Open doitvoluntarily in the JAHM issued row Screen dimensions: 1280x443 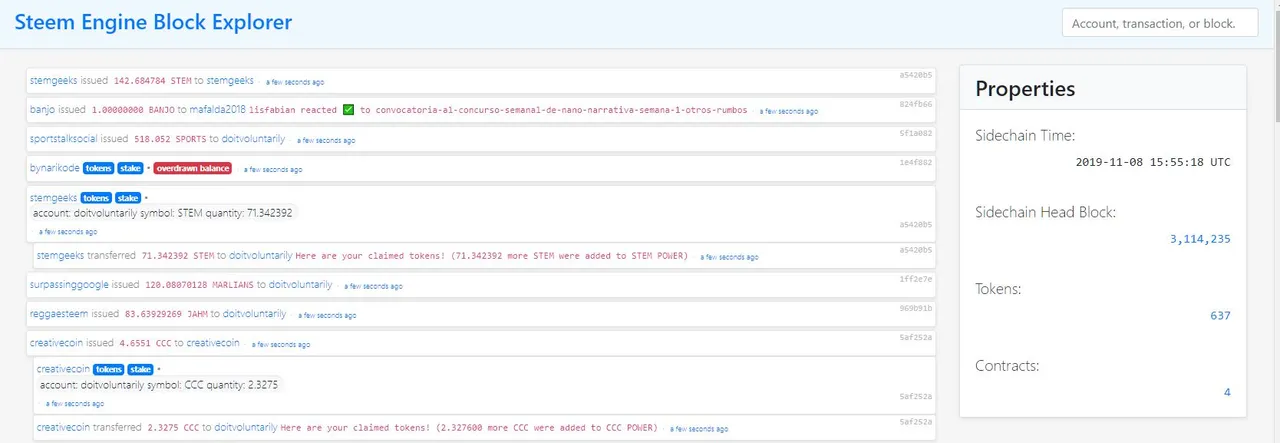point(254,313)
